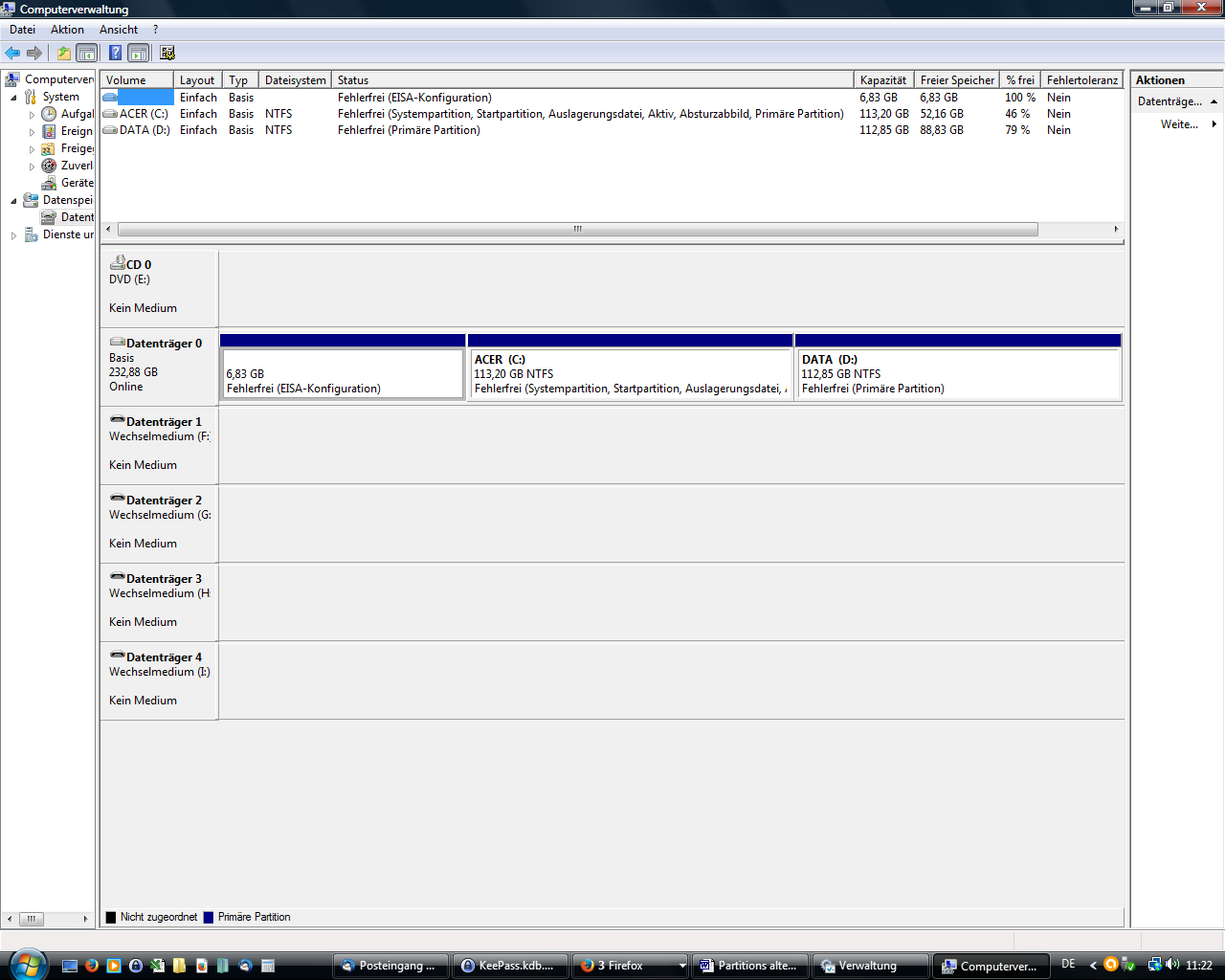Viewport: 1225px width, 980px height.
Task: Open Weitere Aktionen in Aktionen pane
Action: (x=1179, y=124)
